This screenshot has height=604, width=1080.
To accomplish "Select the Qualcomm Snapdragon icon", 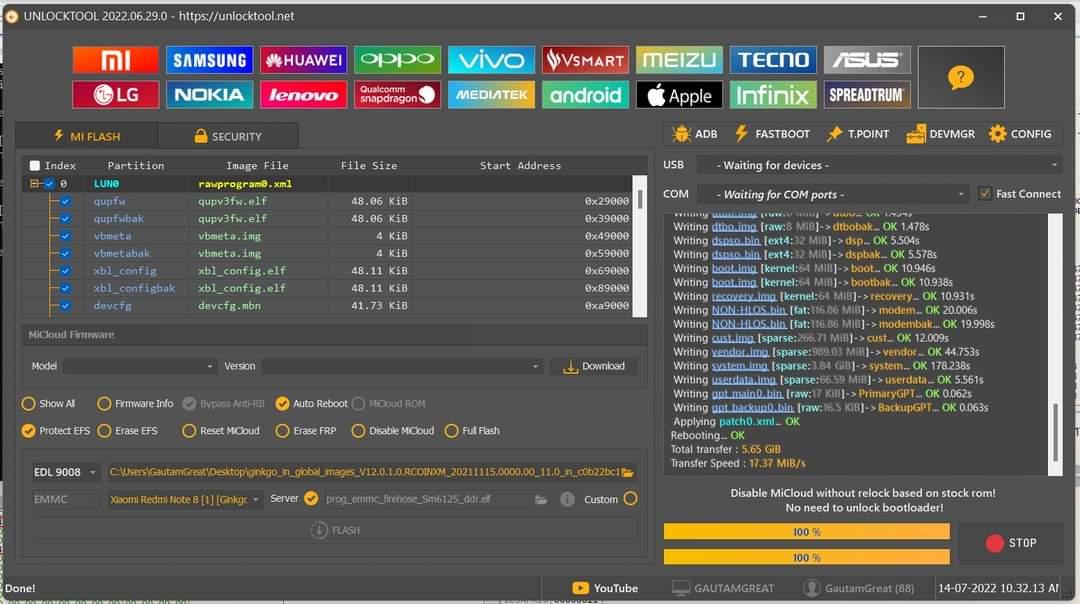I will click(x=397, y=95).
